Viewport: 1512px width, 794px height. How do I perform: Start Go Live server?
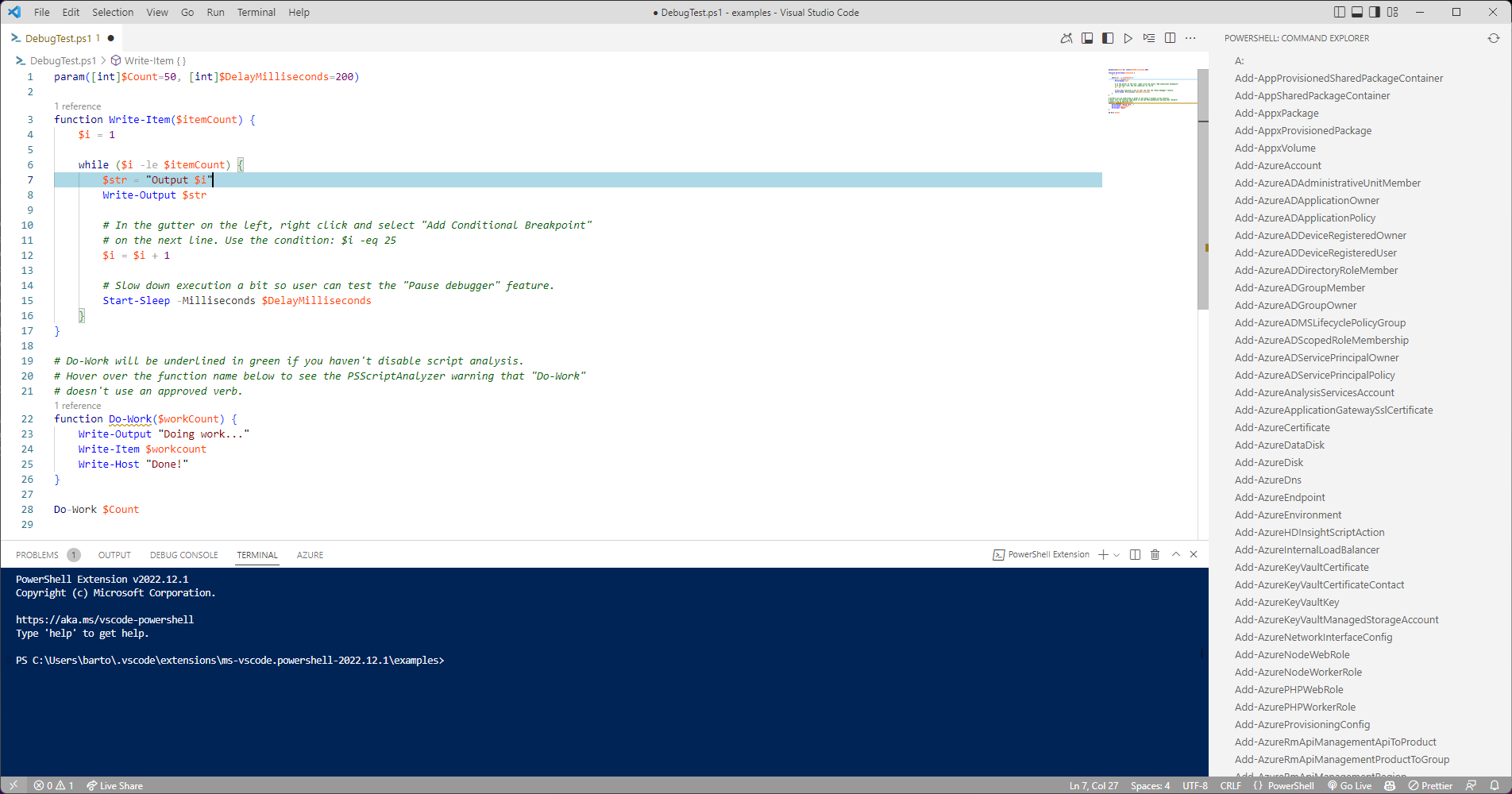(x=1349, y=785)
